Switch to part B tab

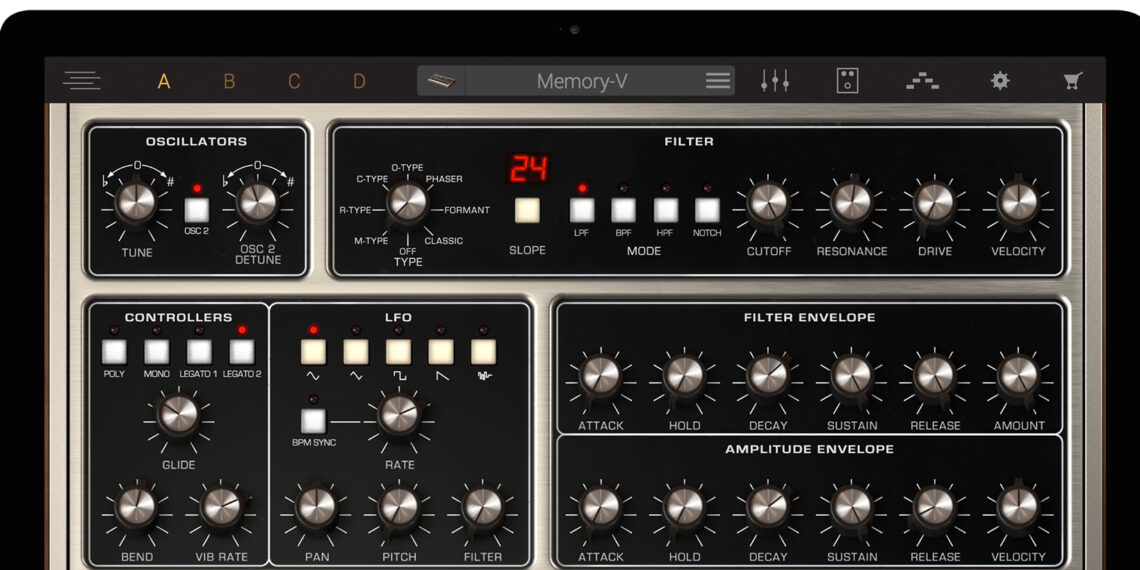click(229, 81)
